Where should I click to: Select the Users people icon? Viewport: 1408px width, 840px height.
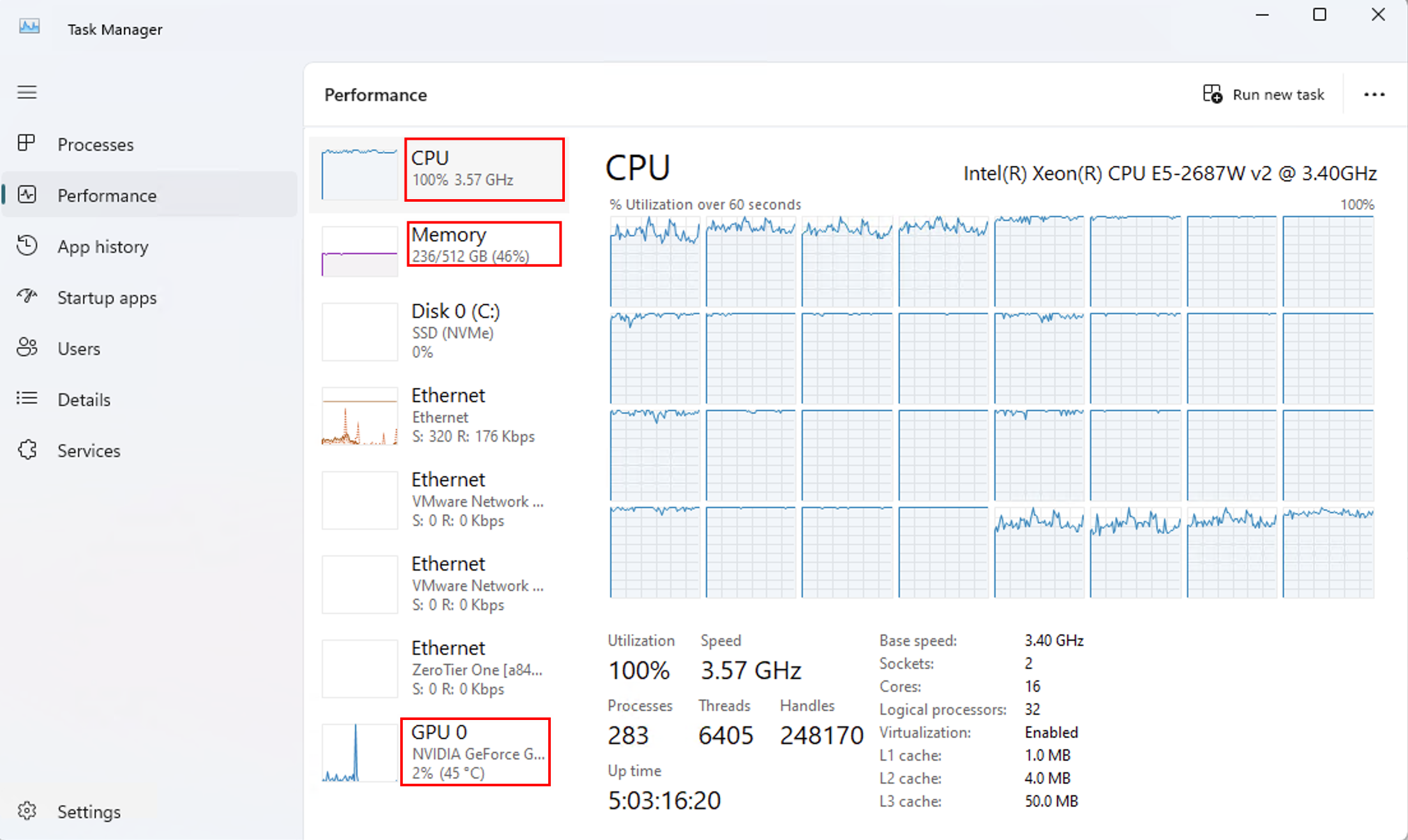pos(27,347)
